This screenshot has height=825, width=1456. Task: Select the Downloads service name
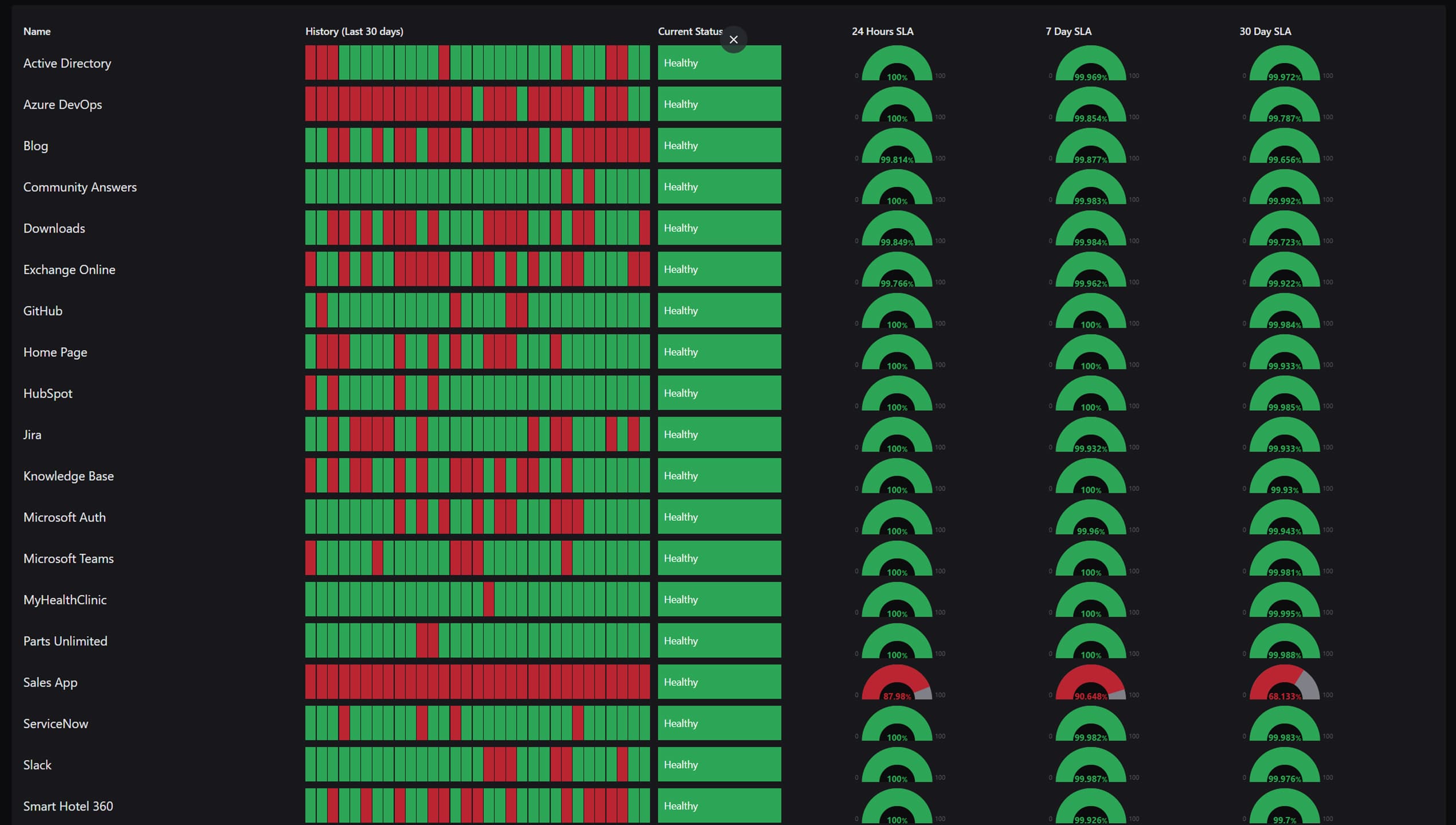[x=54, y=228]
